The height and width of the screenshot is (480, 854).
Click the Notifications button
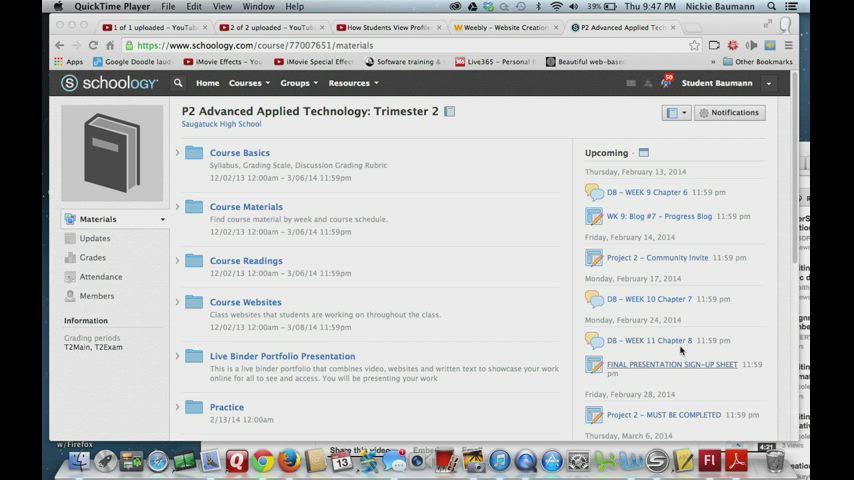coord(729,113)
